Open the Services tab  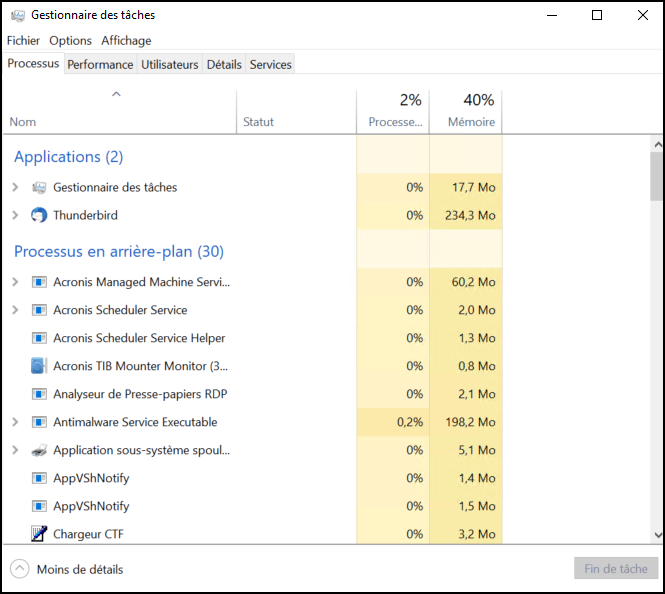tap(271, 64)
